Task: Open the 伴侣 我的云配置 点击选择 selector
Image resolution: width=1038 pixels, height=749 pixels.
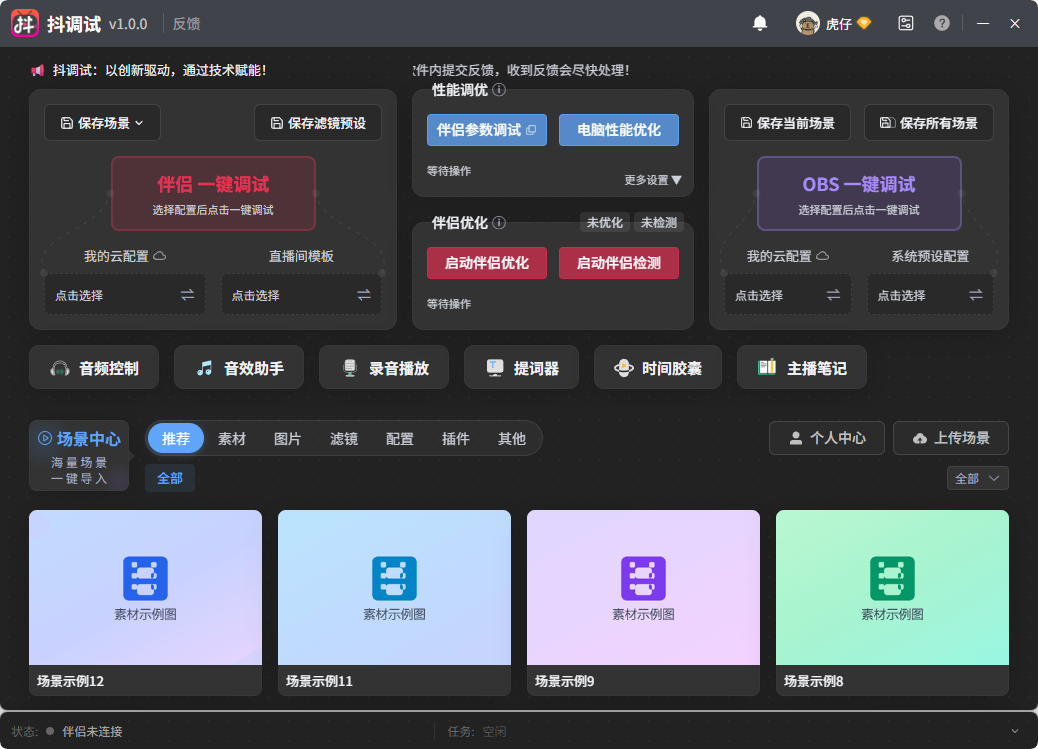Action: [124, 295]
